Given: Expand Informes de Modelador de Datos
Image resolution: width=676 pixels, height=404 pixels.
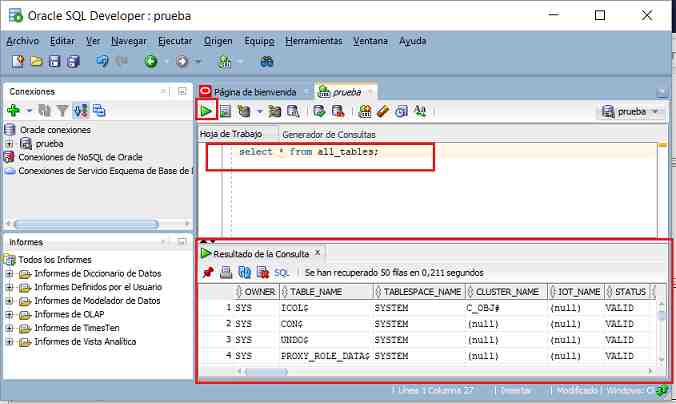Looking at the screenshot, I should (9, 301).
